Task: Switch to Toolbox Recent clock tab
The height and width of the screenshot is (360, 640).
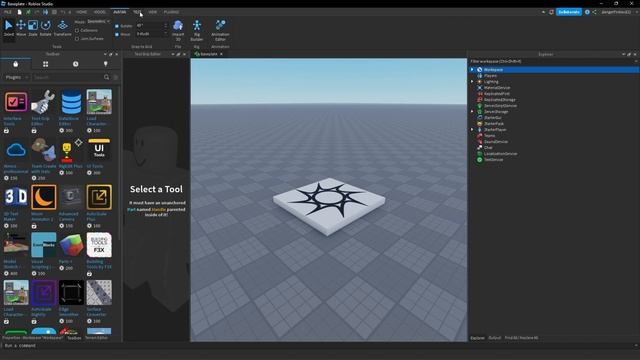Action: tap(76, 64)
